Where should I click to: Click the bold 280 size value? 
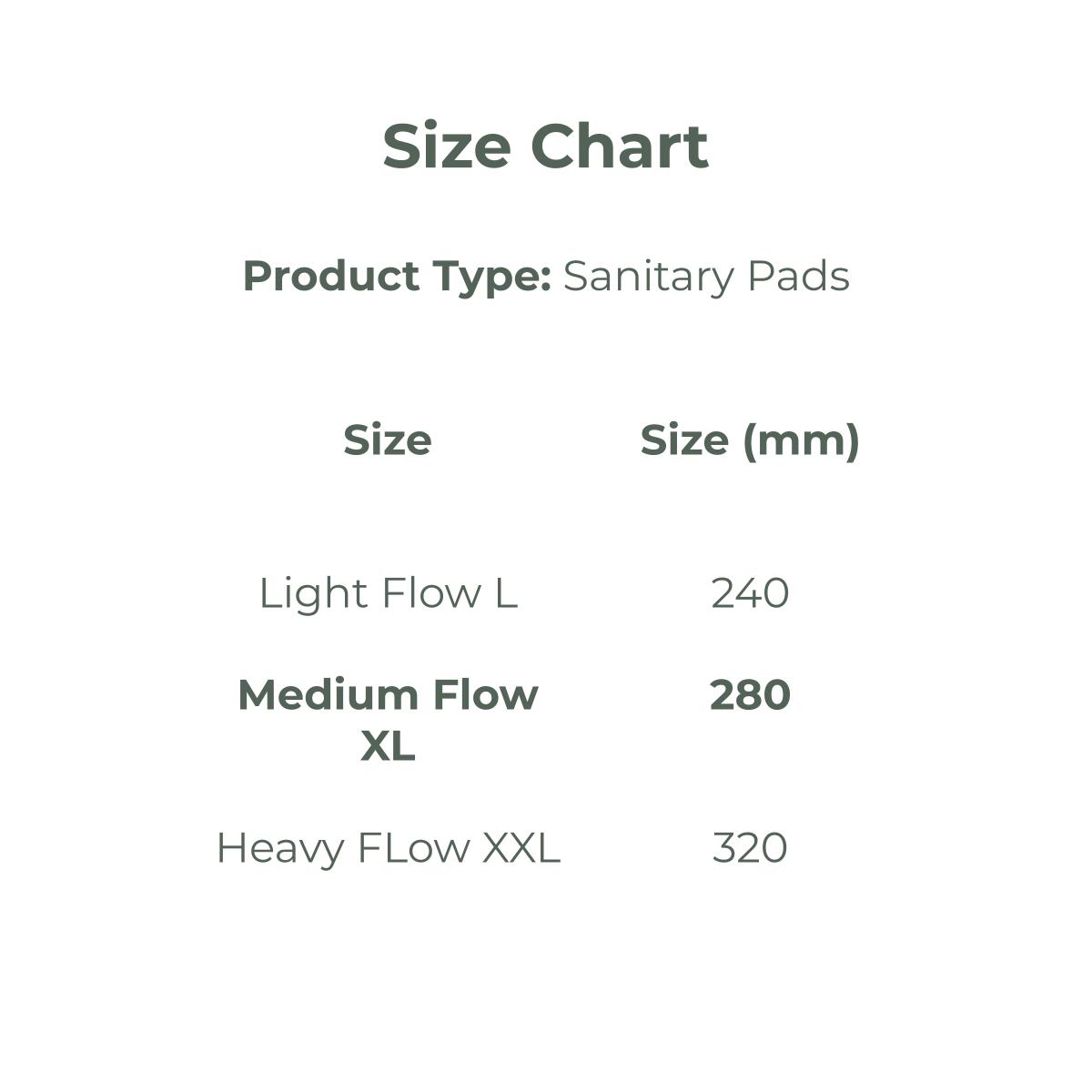click(750, 695)
